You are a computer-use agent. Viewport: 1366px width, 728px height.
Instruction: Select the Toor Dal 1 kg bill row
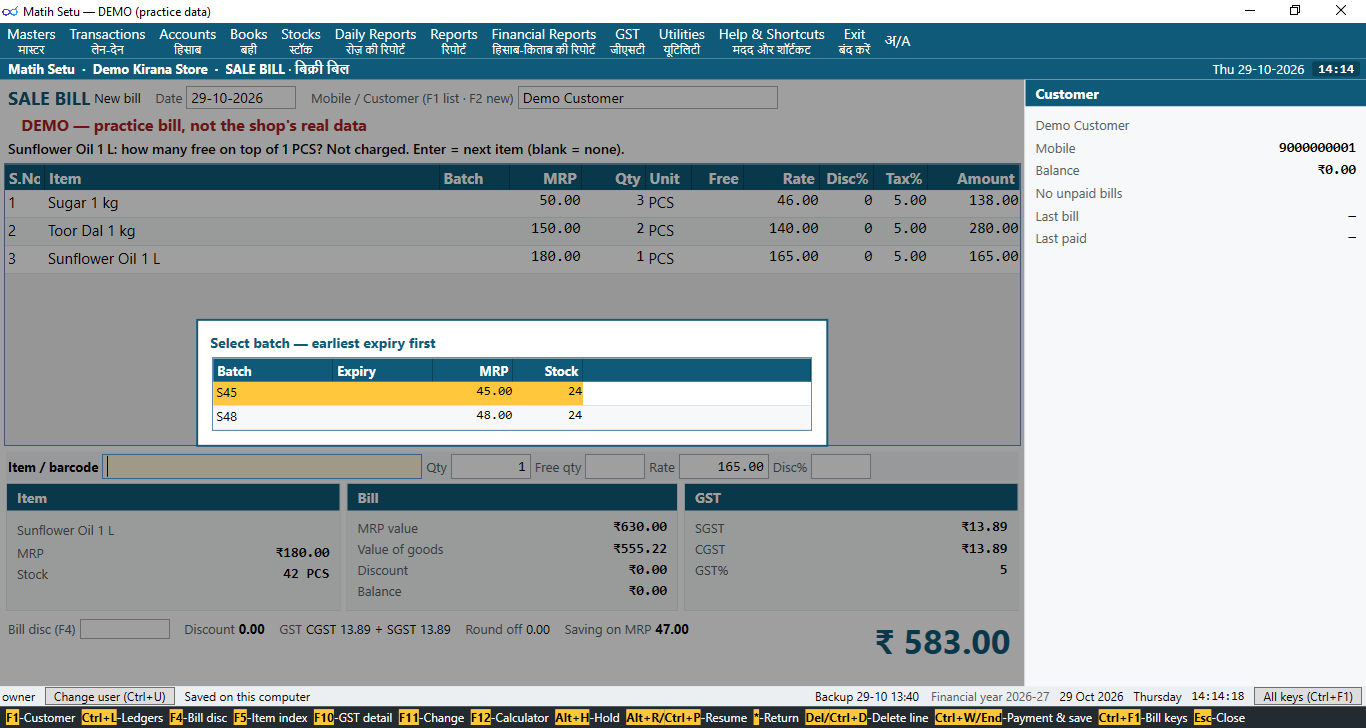point(513,231)
